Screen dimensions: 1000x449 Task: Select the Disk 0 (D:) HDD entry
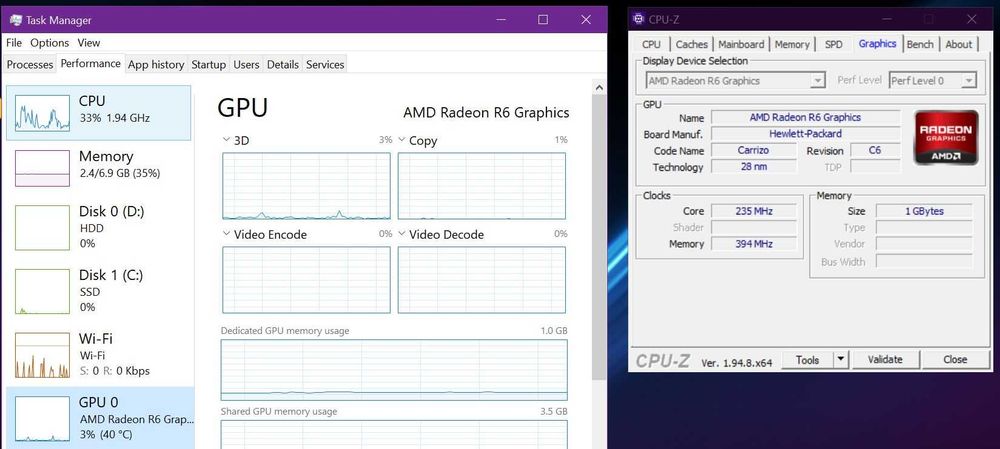[99, 227]
